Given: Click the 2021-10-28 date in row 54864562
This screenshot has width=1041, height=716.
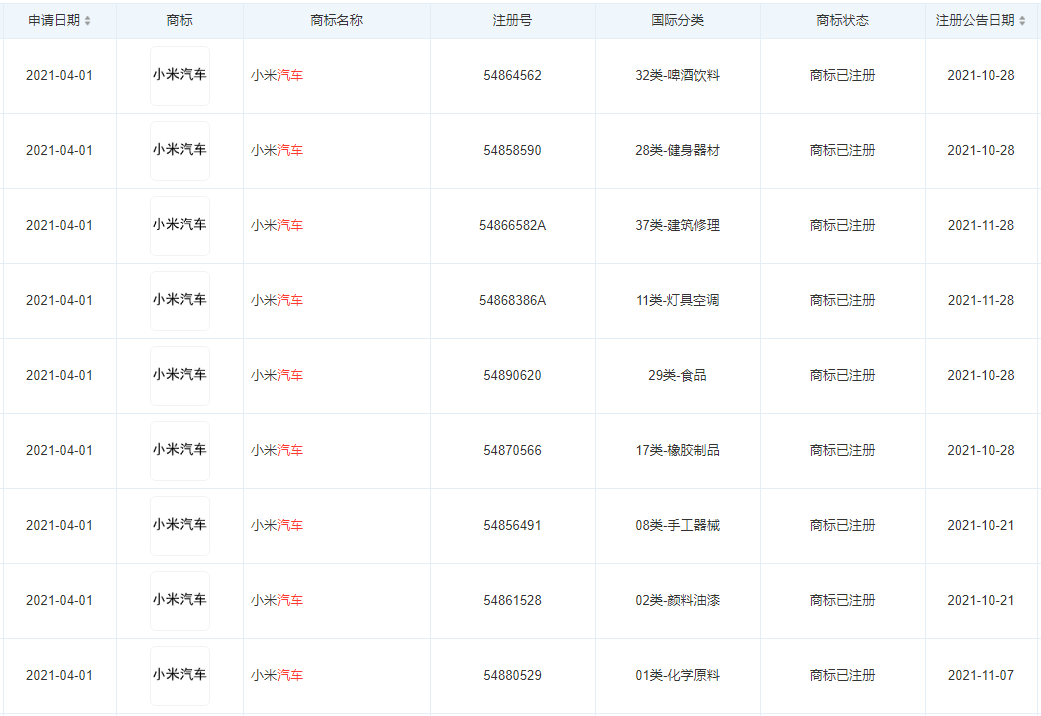Looking at the screenshot, I should click(x=981, y=76).
